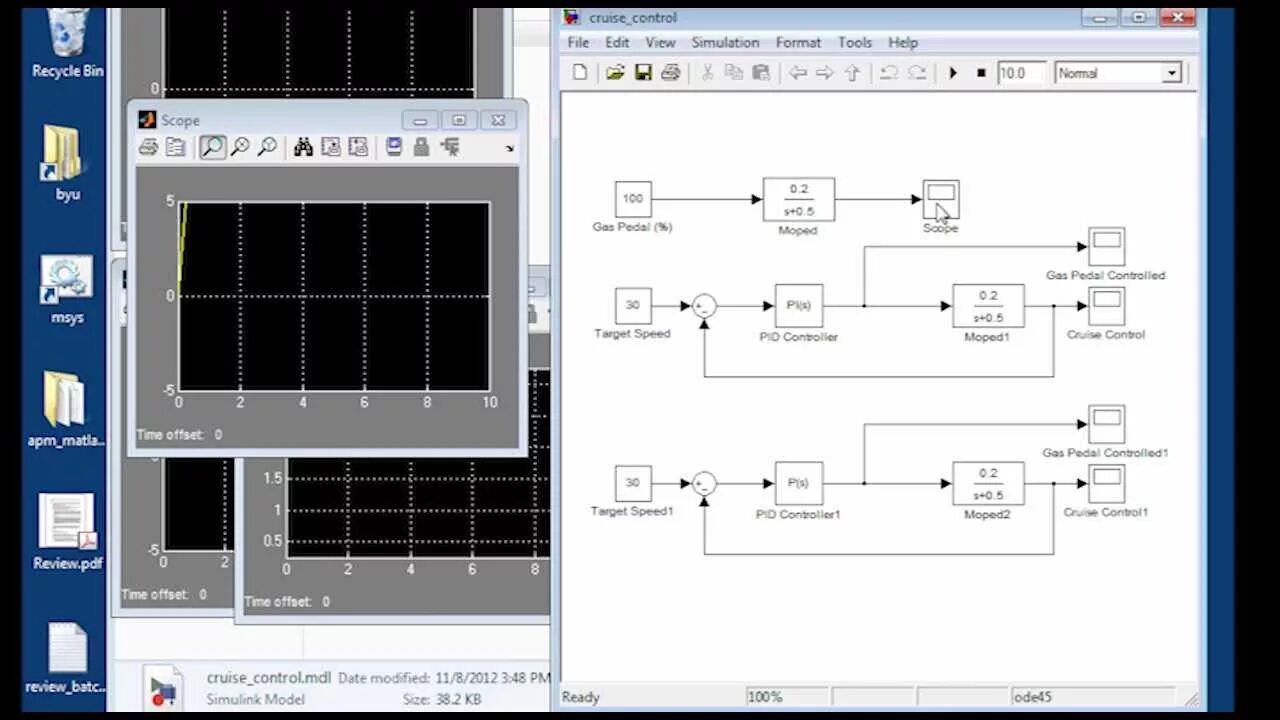This screenshot has width=1280, height=720.
Task: Select the Gas Pedal (%) constant block
Action: 633,199
